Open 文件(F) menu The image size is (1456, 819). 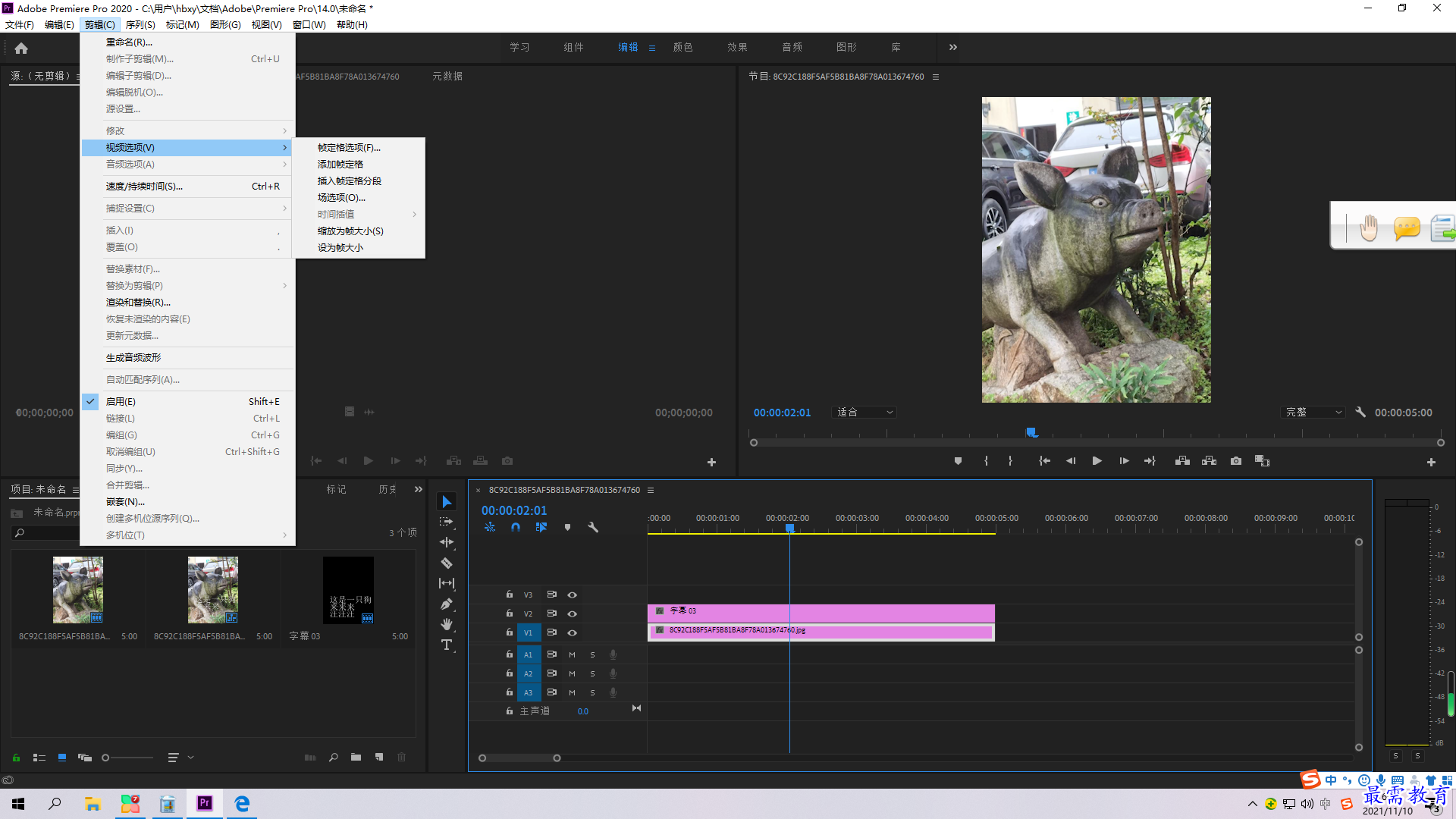[x=20, y=25]
